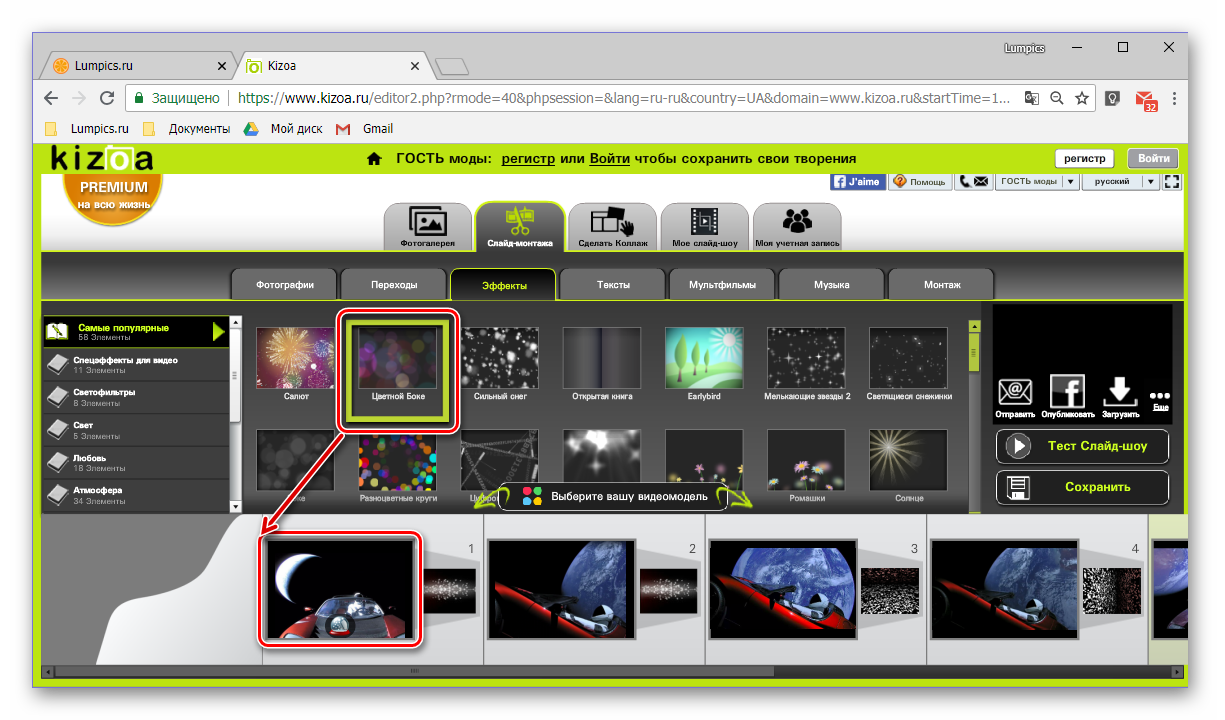Screen dimensions: 1225x720
Task: Click the zoom magnifier icon in address bar
Action: pos(1056,98)
